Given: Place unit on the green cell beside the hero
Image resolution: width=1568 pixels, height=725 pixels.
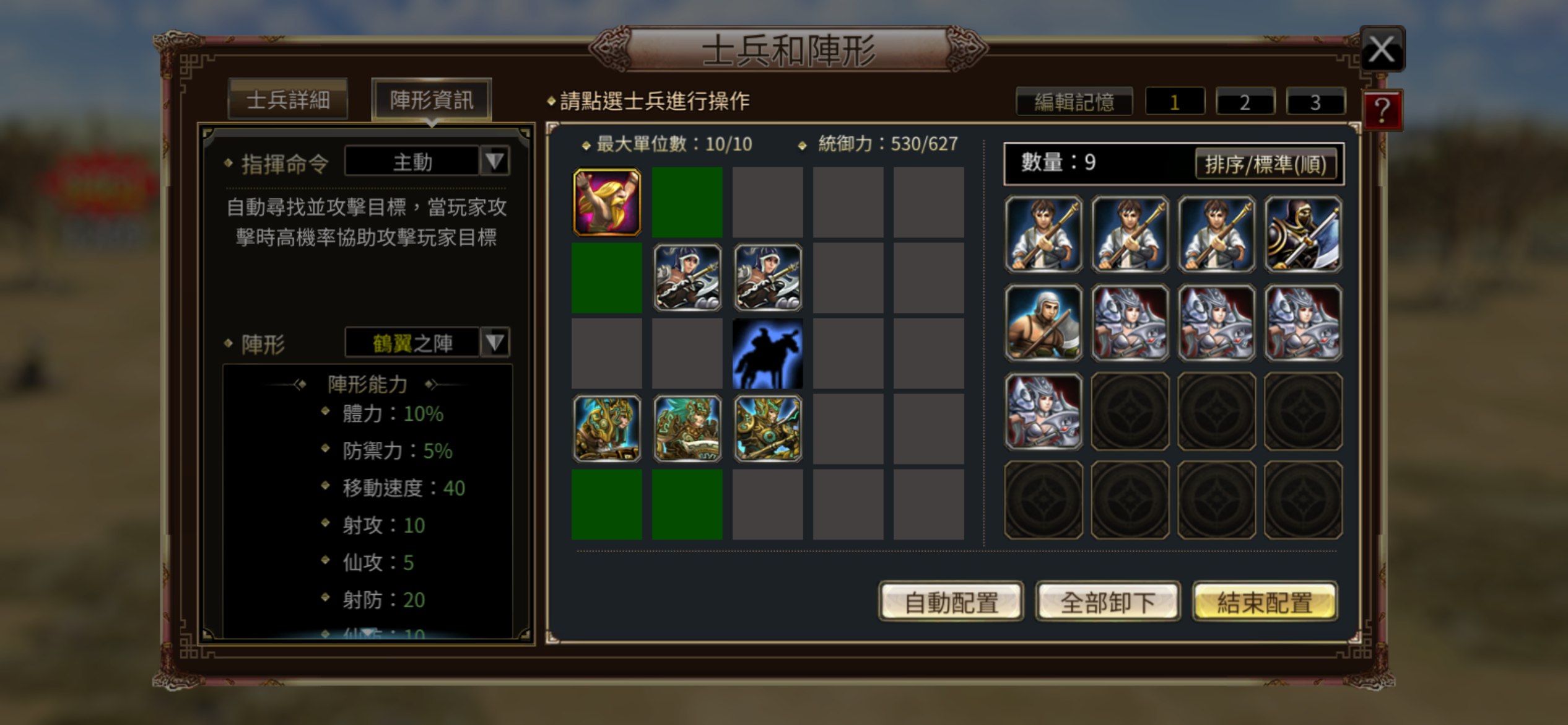Looking at the screenshot, I should point(687,202).
